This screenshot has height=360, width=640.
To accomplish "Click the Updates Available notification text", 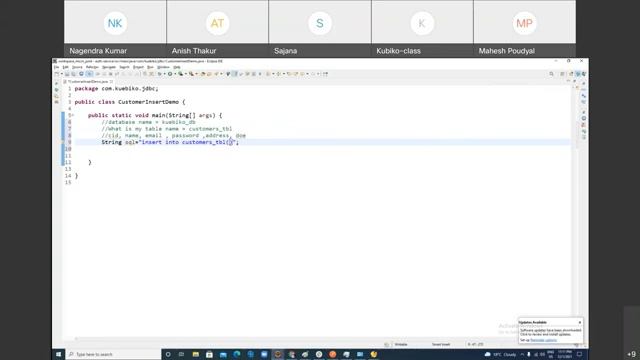I will 550,332.
